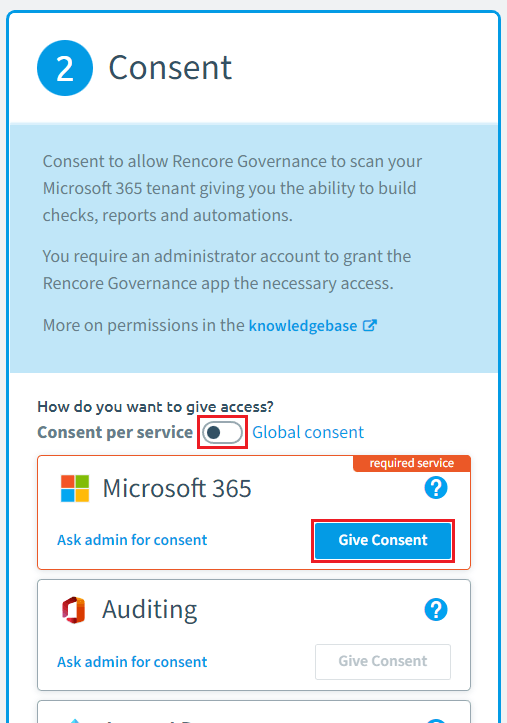Give consent for Microsoft 365
The image size is (507, 723).
pyautogui.click(x=383, y=540)
